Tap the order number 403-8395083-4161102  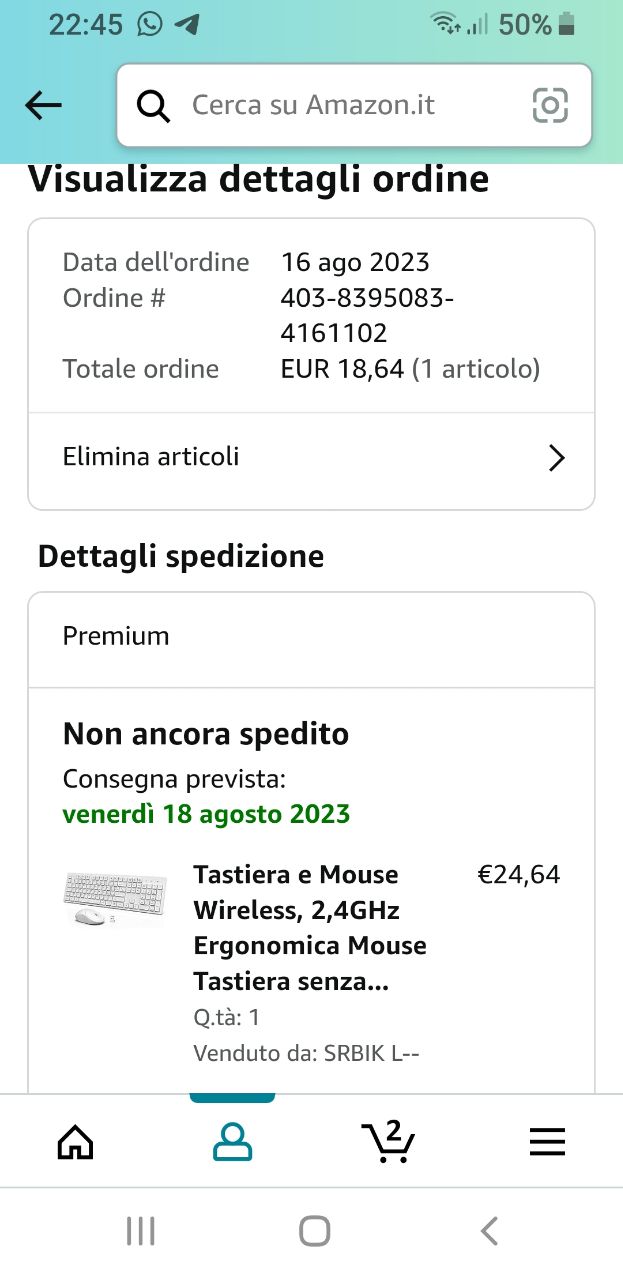coord(367,315)
